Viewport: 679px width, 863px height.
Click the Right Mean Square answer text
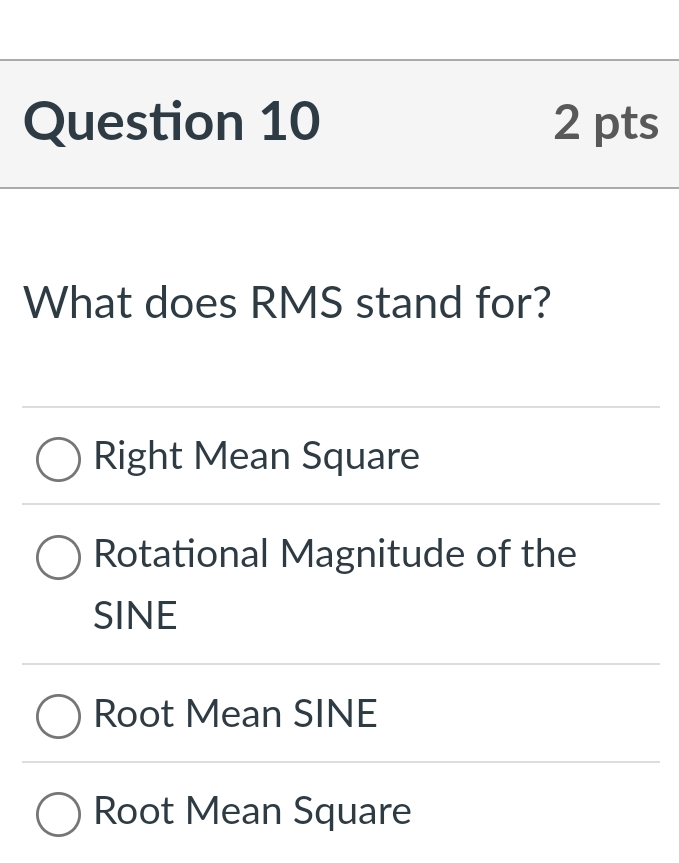tap(256, 457)
